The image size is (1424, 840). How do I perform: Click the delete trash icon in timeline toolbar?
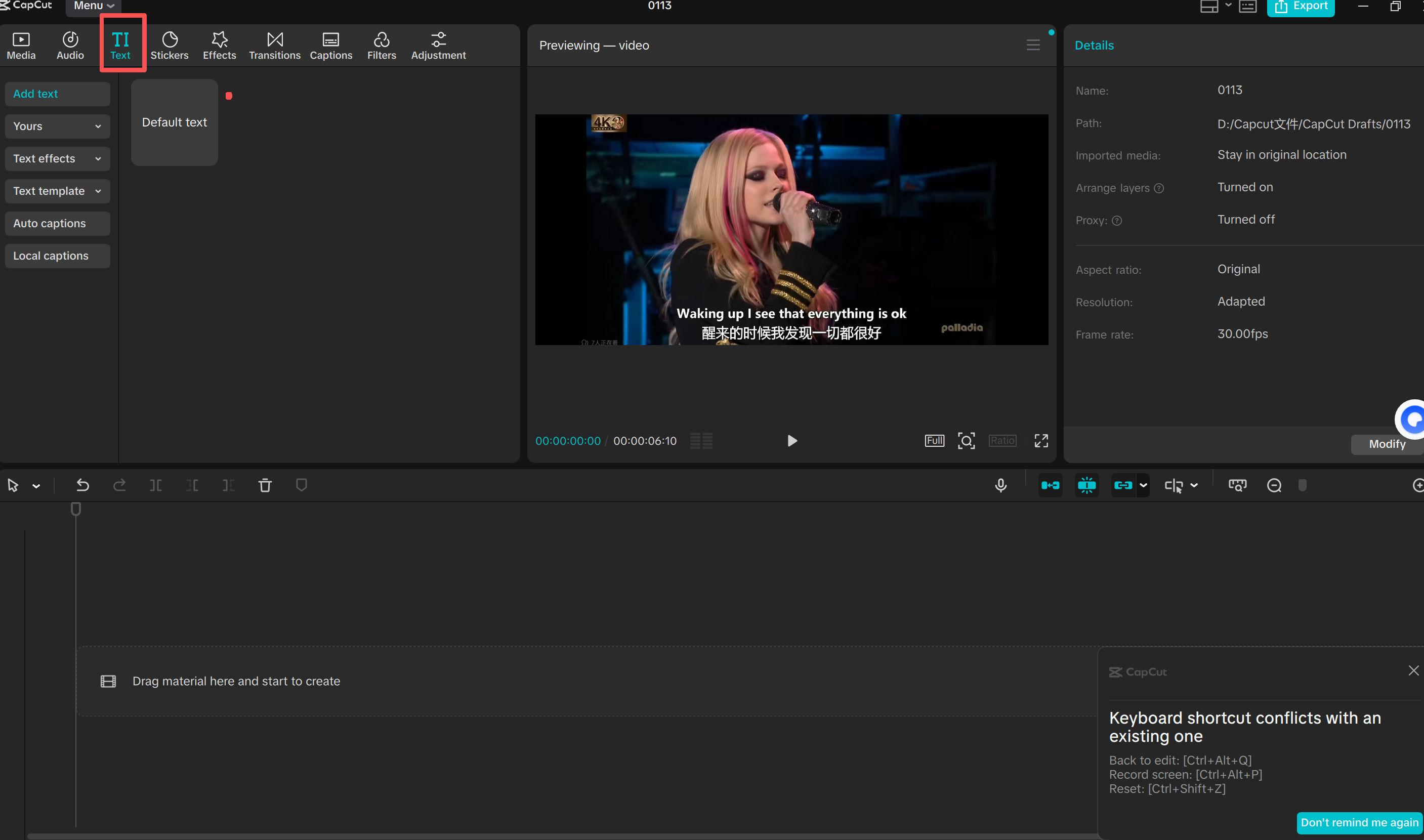[x=265, y=485]
